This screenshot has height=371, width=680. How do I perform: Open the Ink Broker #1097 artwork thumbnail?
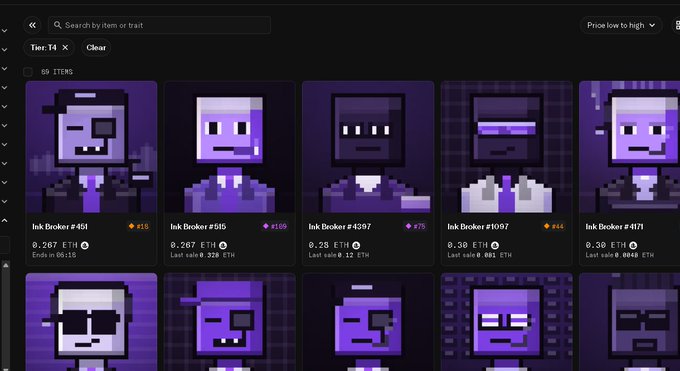pos(507,147)
